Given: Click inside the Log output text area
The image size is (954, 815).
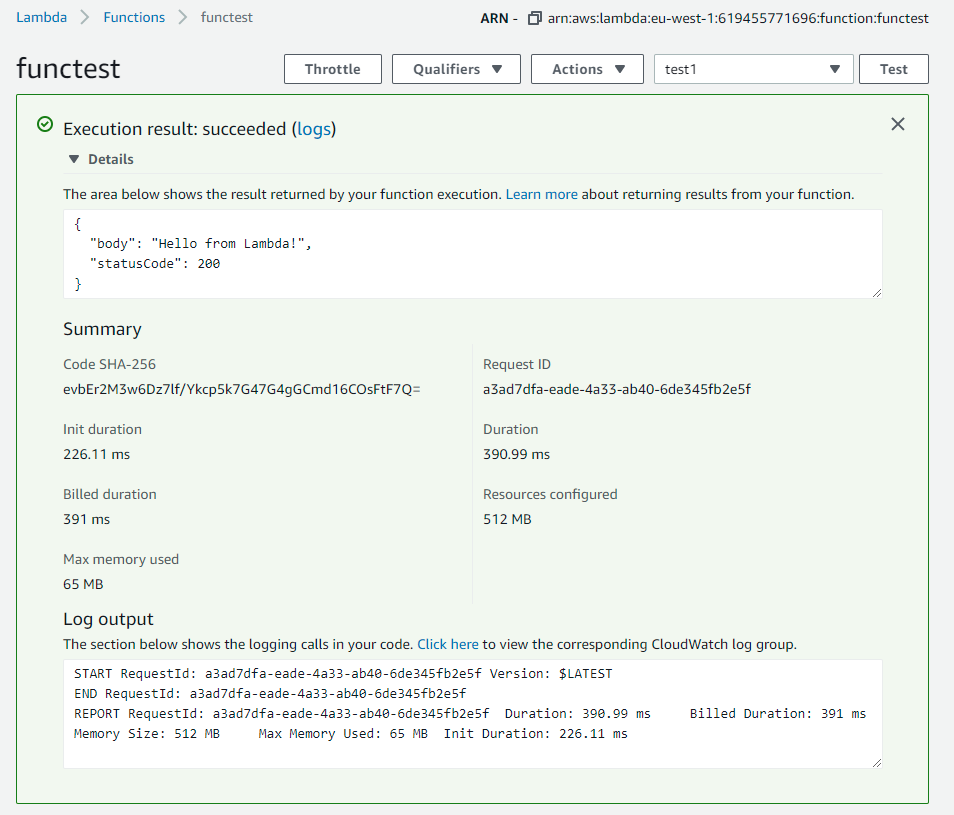Looking at the screenshot, I should [x=473, y=713].
